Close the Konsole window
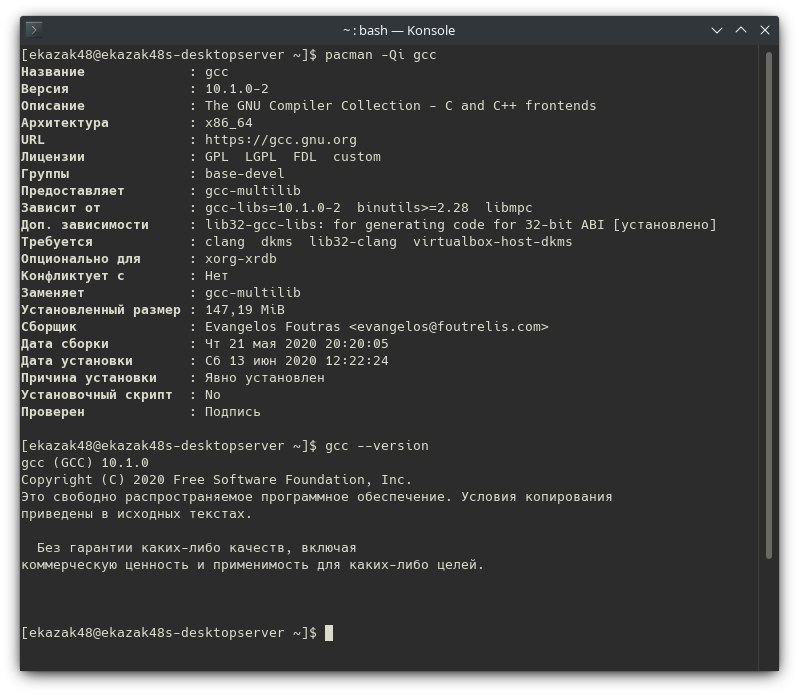799x695 pixels. point(765,31)
